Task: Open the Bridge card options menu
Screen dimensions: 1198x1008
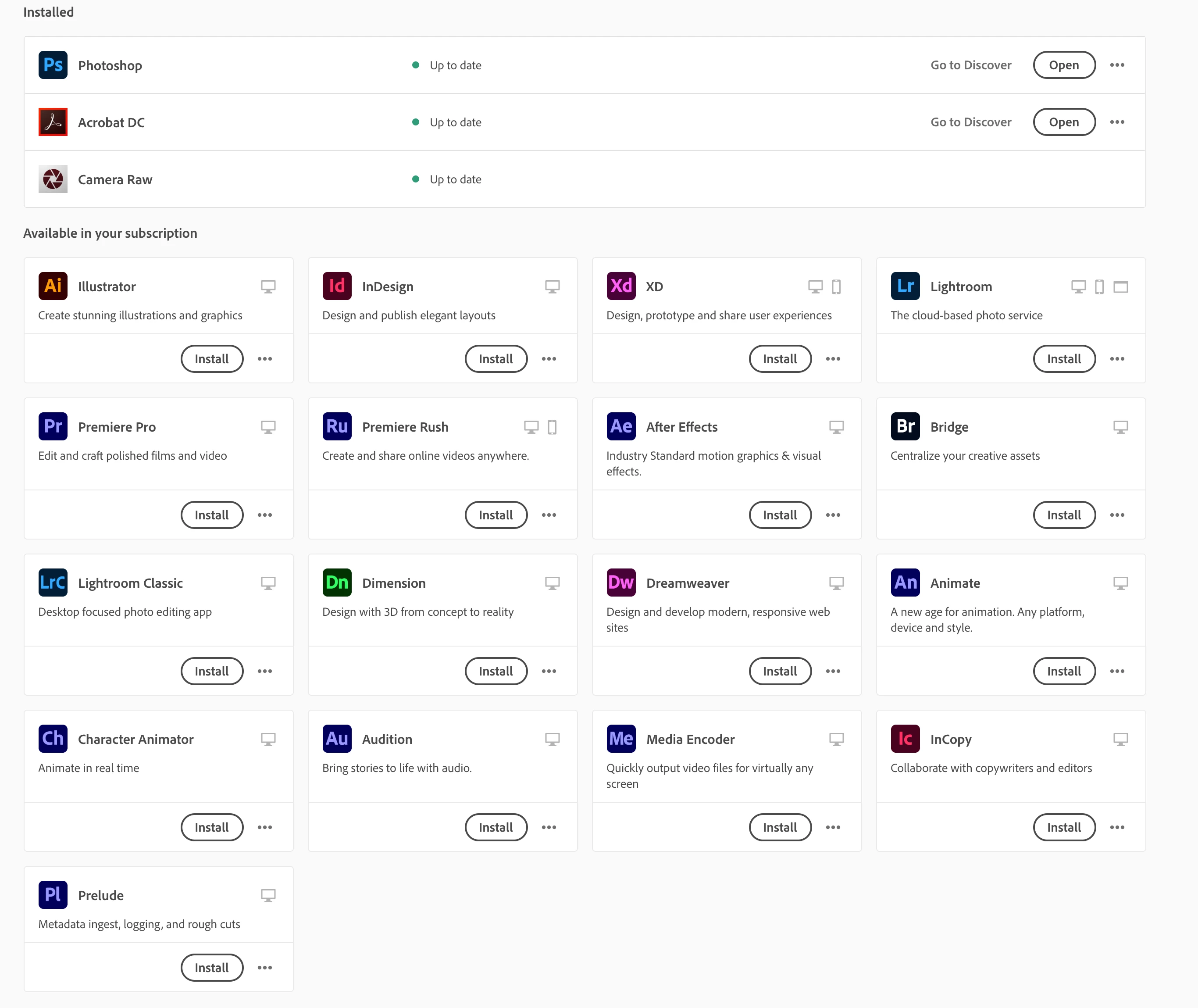Action: click(1117, 515)
